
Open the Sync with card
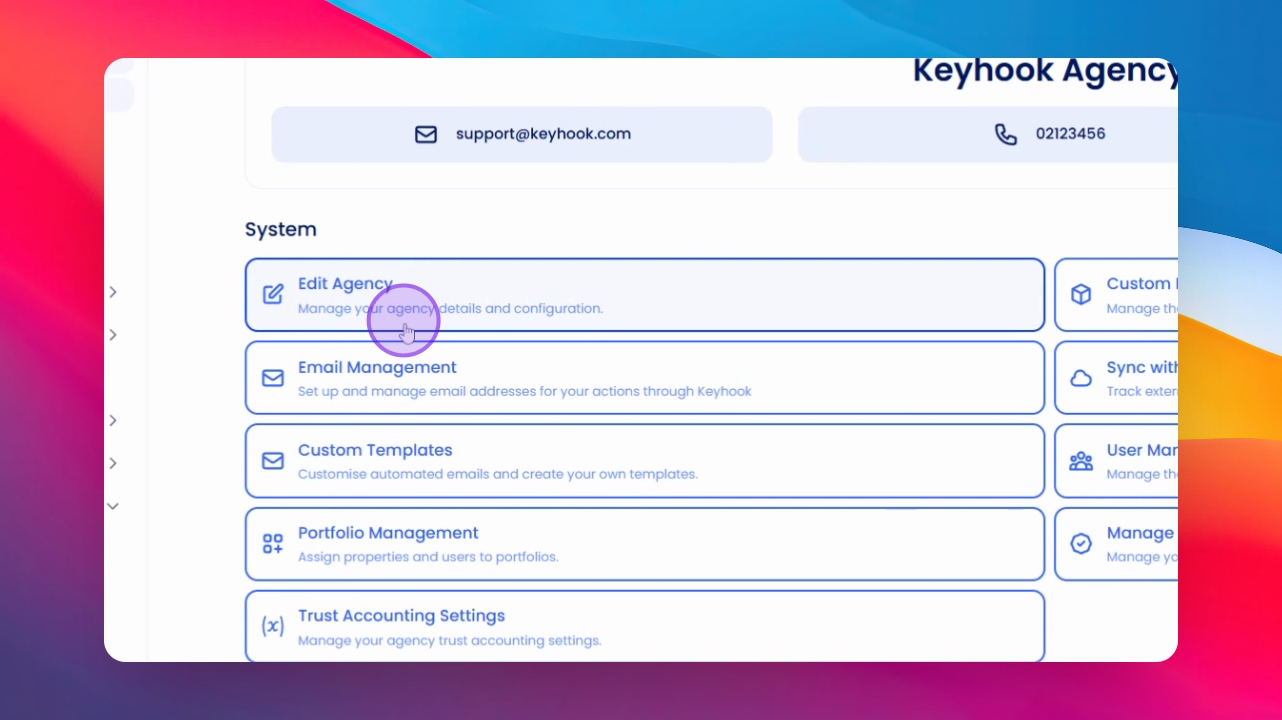click(x=1117, y=378)
